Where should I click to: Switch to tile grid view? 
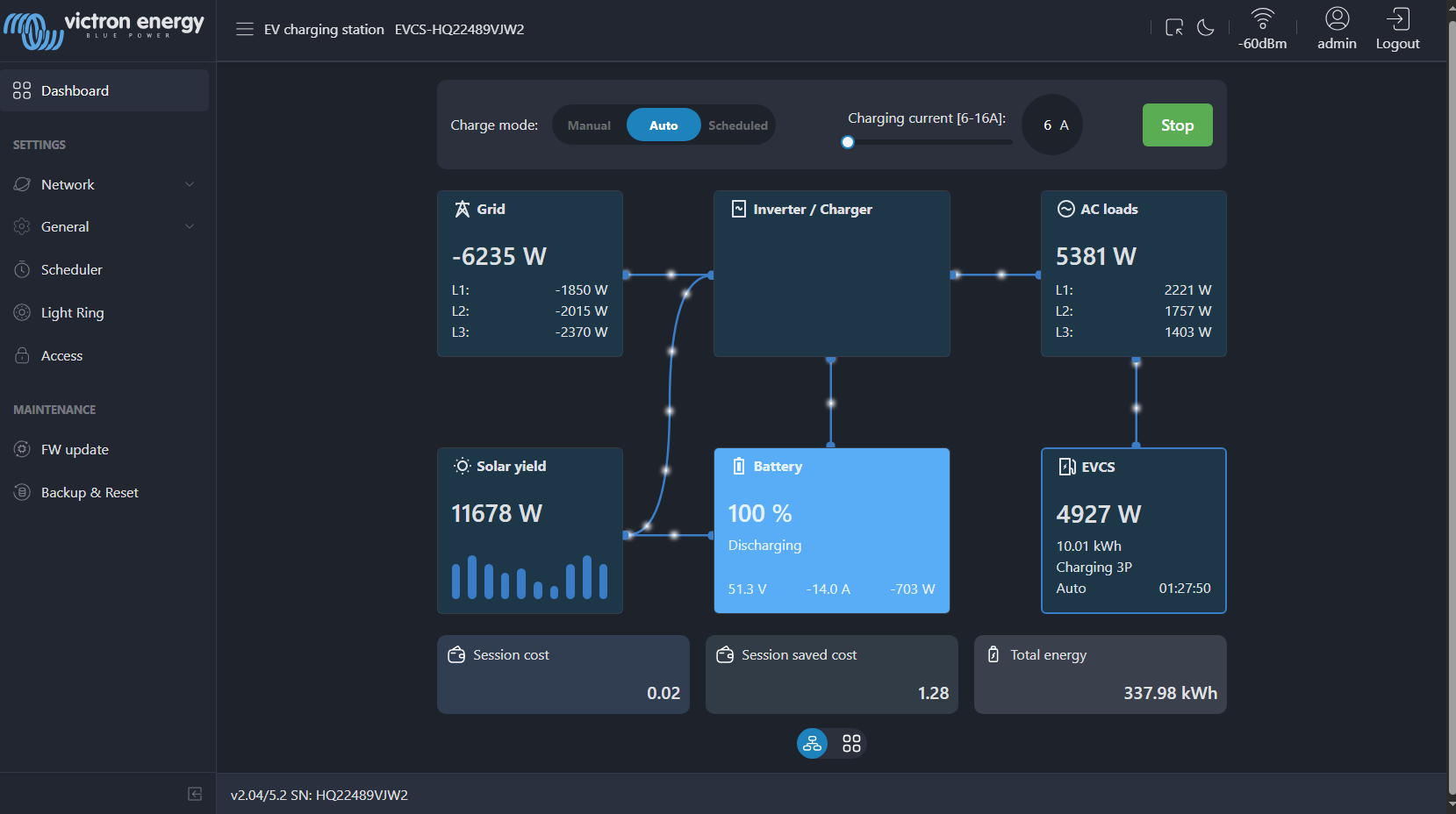(x=851, y=744)
